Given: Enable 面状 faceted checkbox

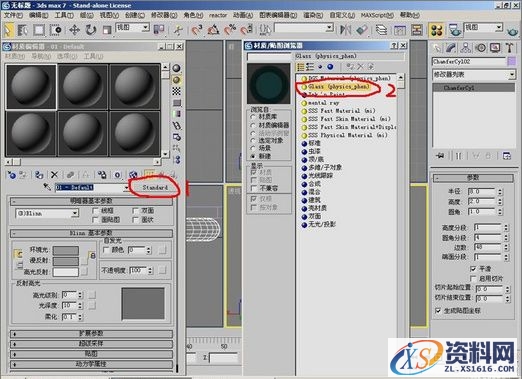Looking at the screenshot, I should click(x=135, y=220).
